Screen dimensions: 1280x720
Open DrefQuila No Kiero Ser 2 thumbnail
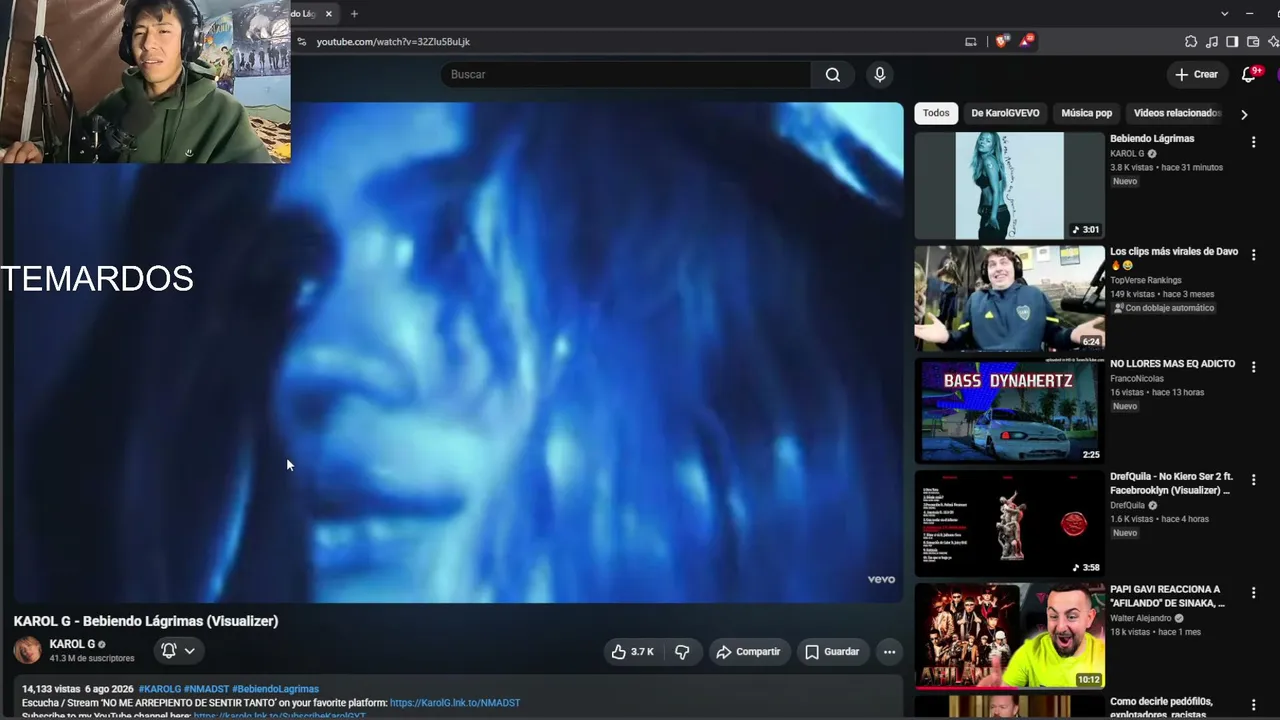(1009, 524)
